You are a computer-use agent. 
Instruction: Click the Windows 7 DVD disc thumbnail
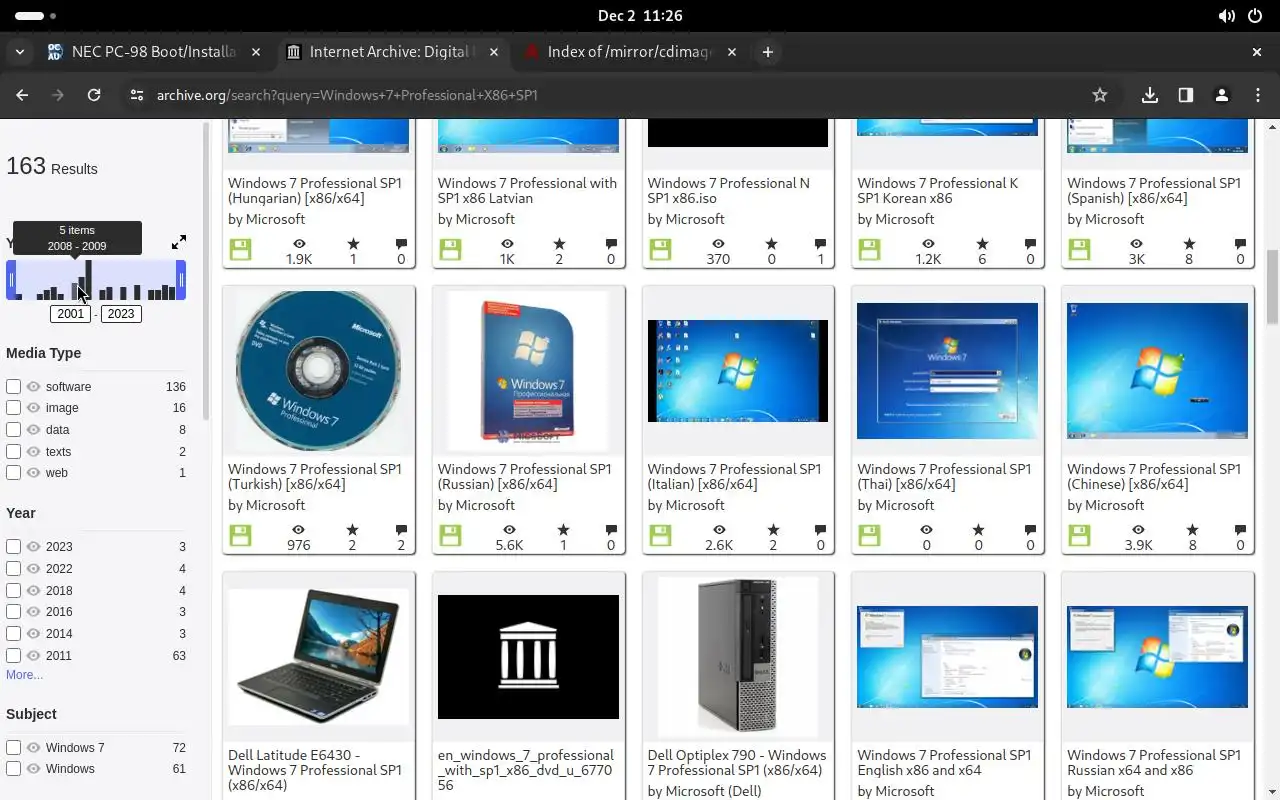tap(318, 371)
